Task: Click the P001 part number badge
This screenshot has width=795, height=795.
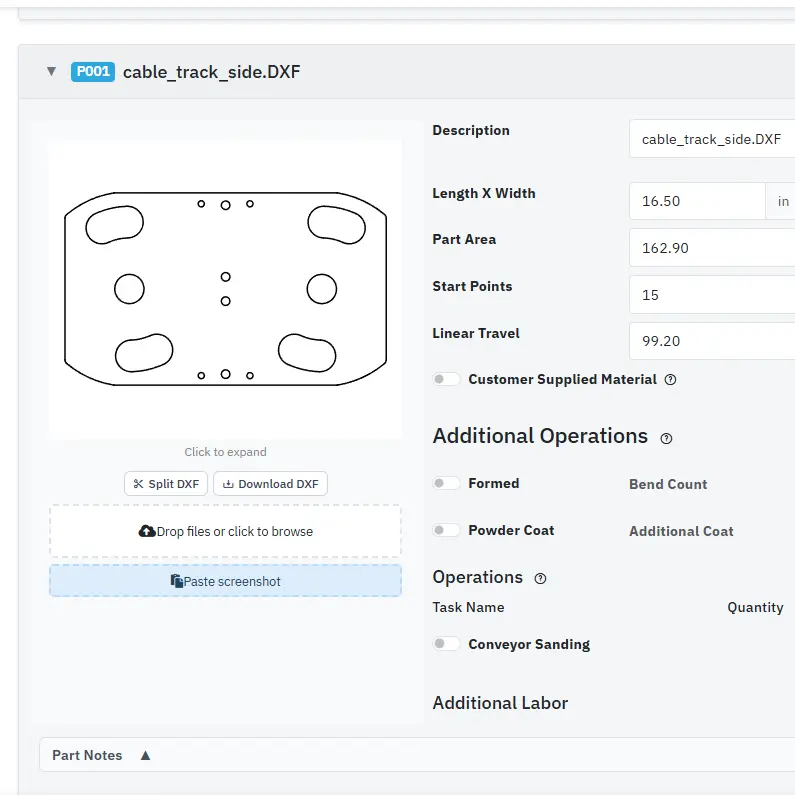Action: coord(93,72)
